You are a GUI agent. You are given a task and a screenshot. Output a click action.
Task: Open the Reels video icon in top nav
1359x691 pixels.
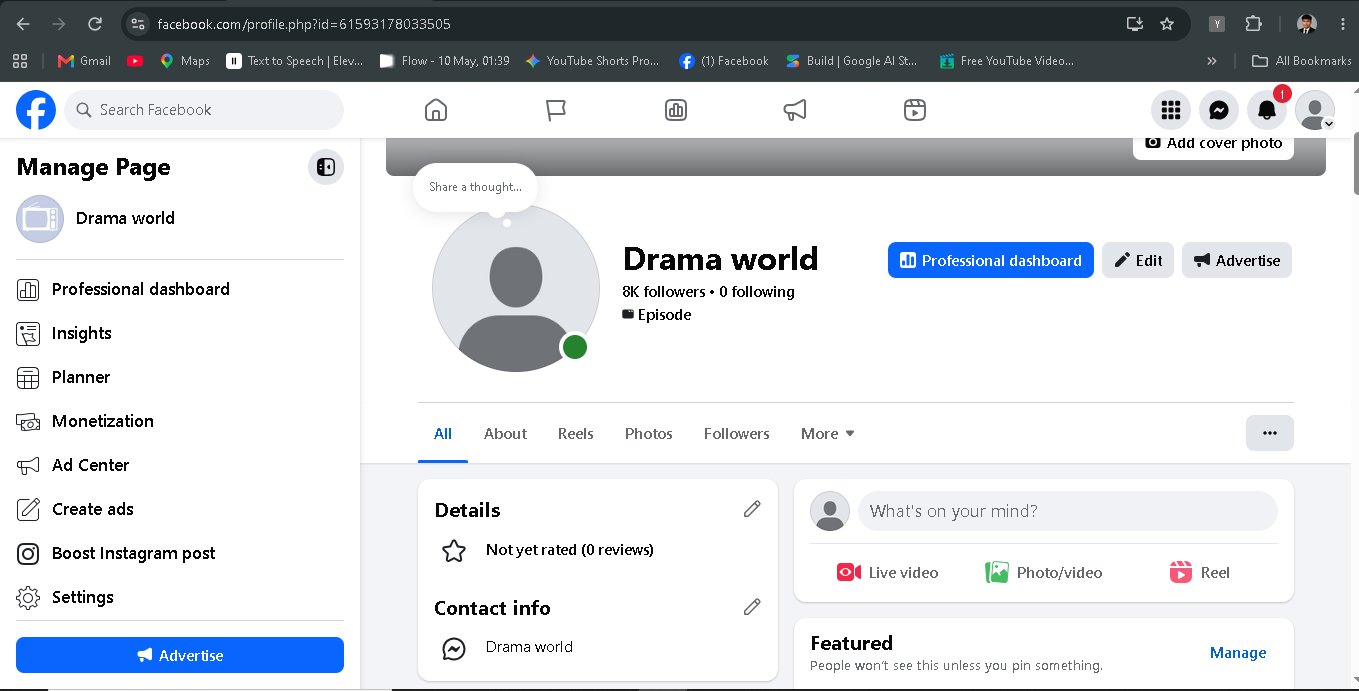(915, 110)
